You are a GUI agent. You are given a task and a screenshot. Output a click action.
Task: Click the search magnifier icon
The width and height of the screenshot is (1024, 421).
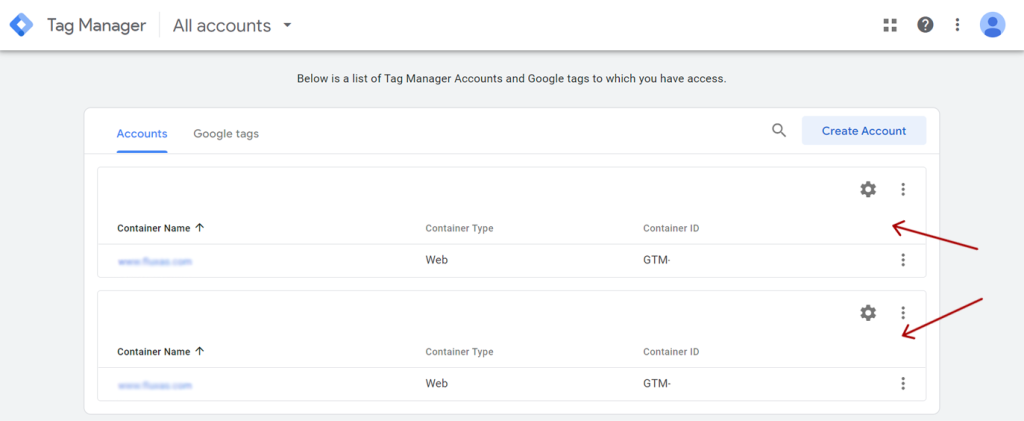(x=778, y=130)
